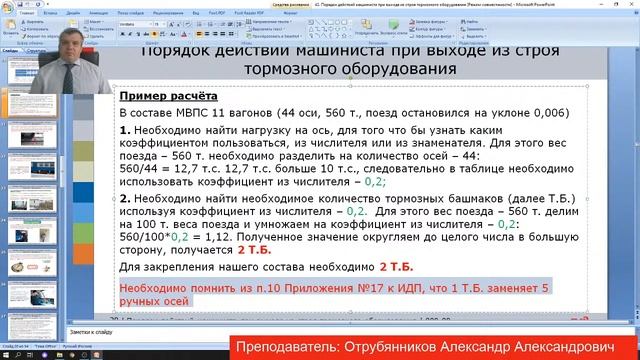640x360 pixels.
Task: Click Copy (Копировать) in the clipboard group
Action: [x=35, y=29]
